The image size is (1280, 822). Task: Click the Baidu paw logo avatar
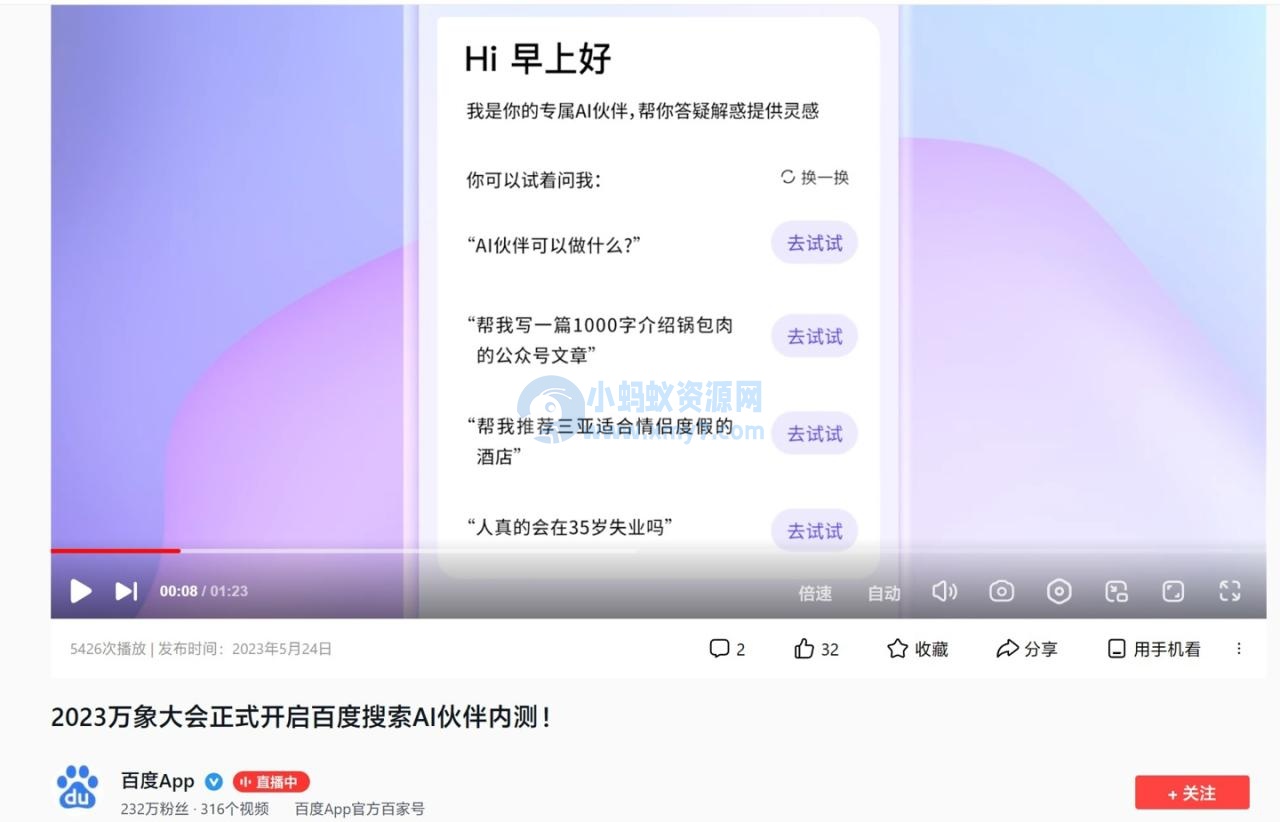pyautogui.click(x=78, y=787)
